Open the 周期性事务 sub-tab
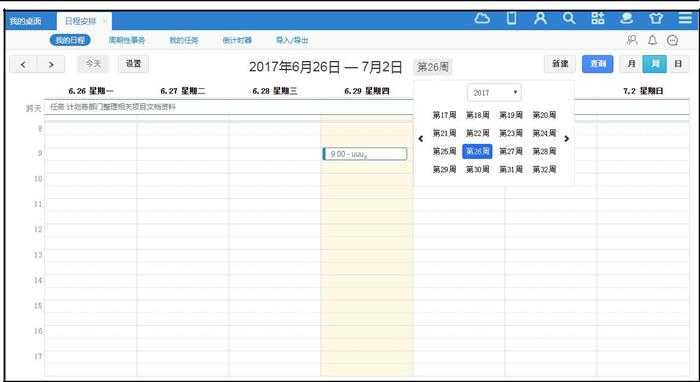 [127, 40]
